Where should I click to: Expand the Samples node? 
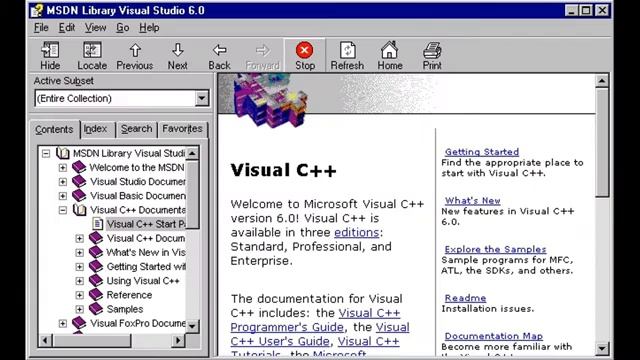click(80, 309)
